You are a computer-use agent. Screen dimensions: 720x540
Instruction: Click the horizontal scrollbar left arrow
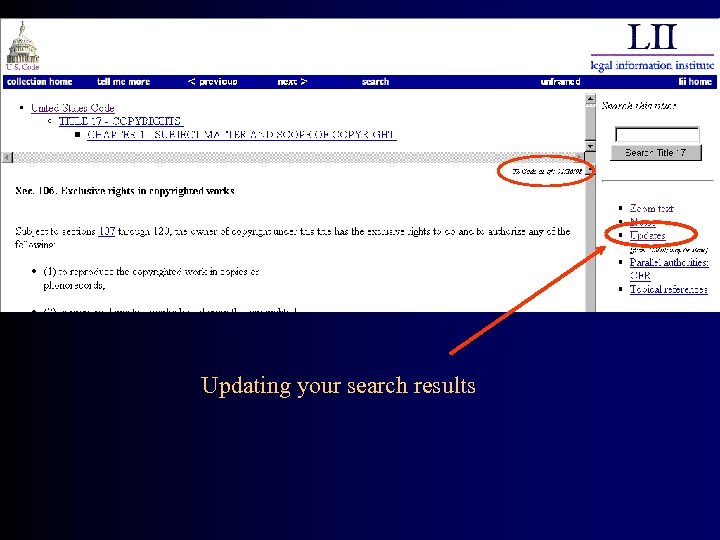click(7, 158)
